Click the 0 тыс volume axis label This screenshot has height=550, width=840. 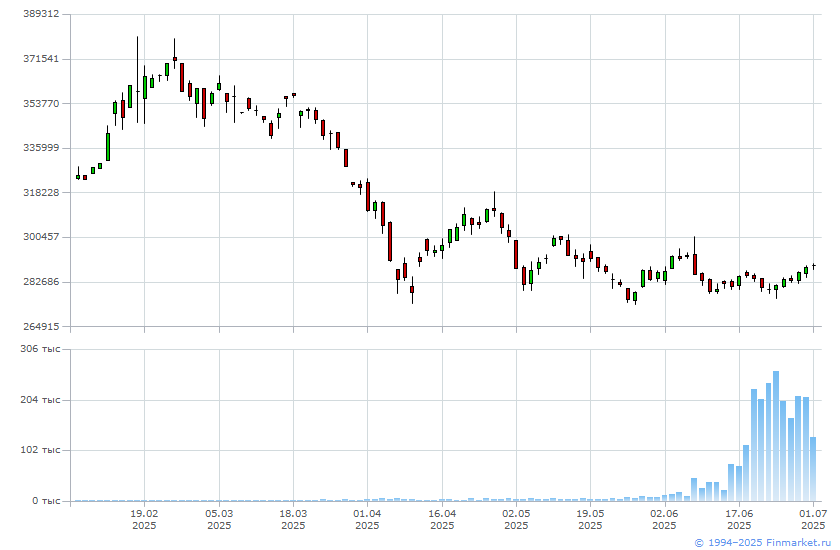[46, 501]
